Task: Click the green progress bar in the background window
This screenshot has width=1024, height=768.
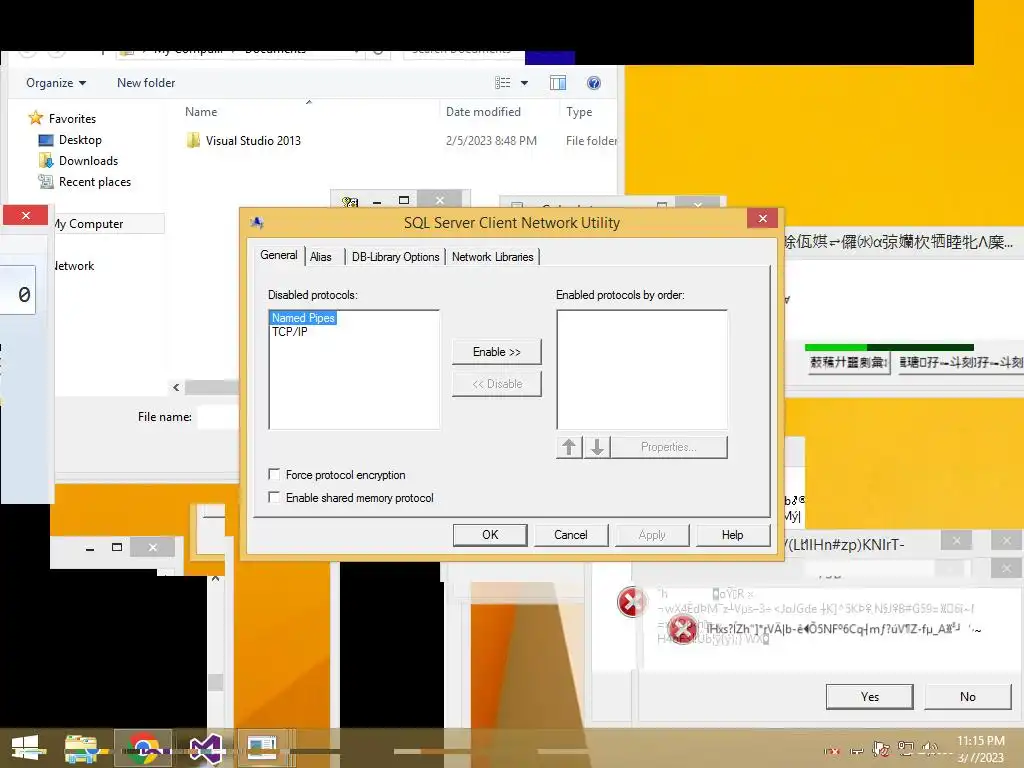Action: click(889, 347)
